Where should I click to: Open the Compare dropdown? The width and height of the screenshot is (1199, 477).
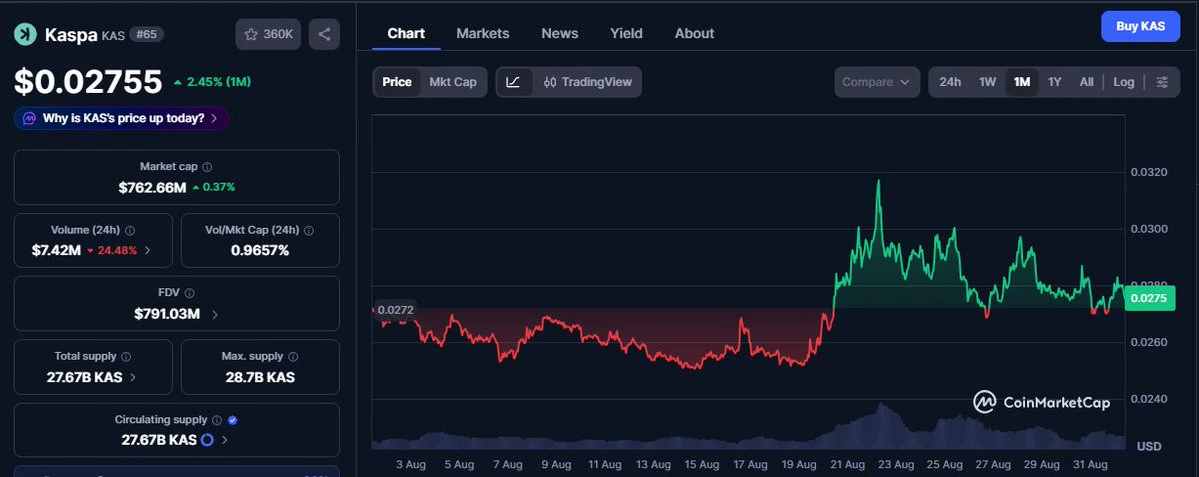coord(877,82)
